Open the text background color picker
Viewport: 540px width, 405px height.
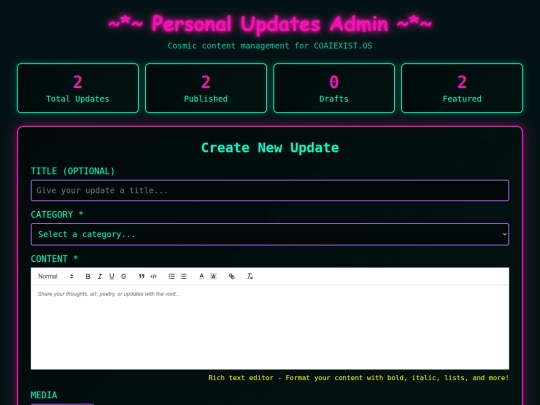(x=214, y=276)
